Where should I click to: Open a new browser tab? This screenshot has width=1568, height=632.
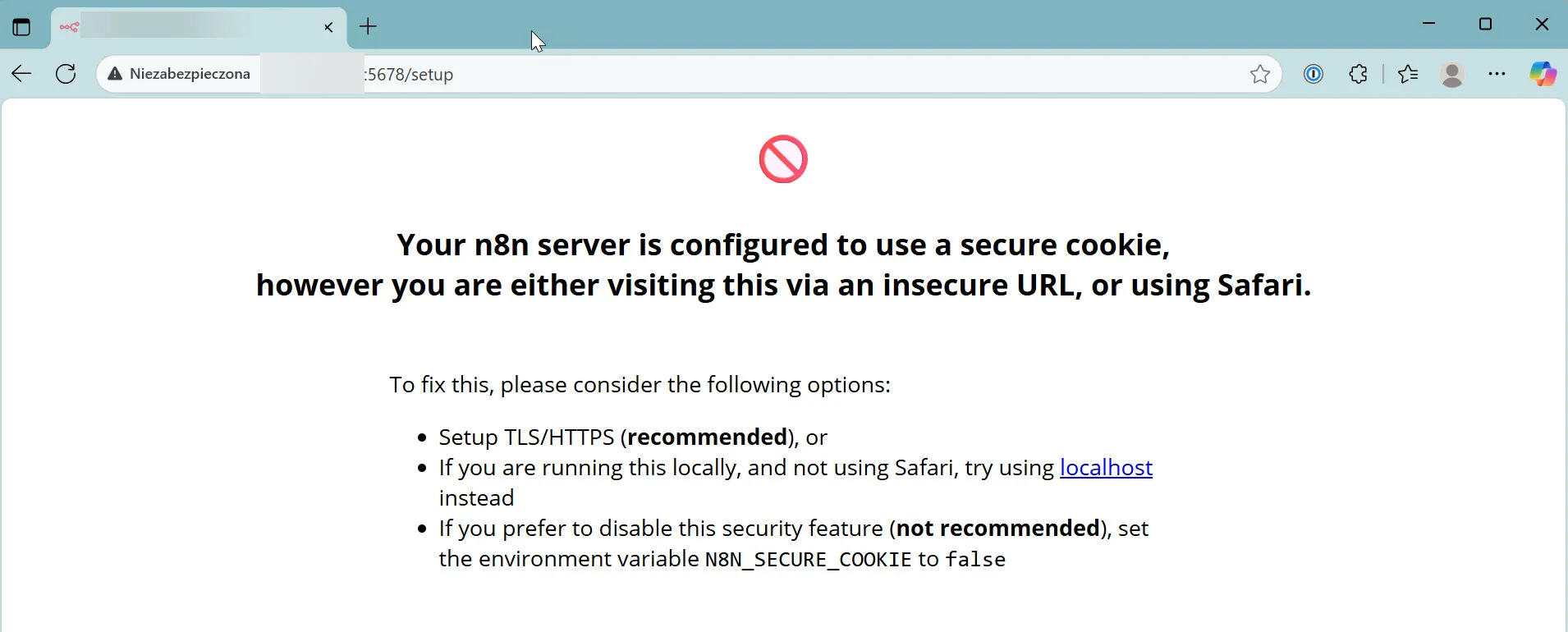tap(368, 27)
